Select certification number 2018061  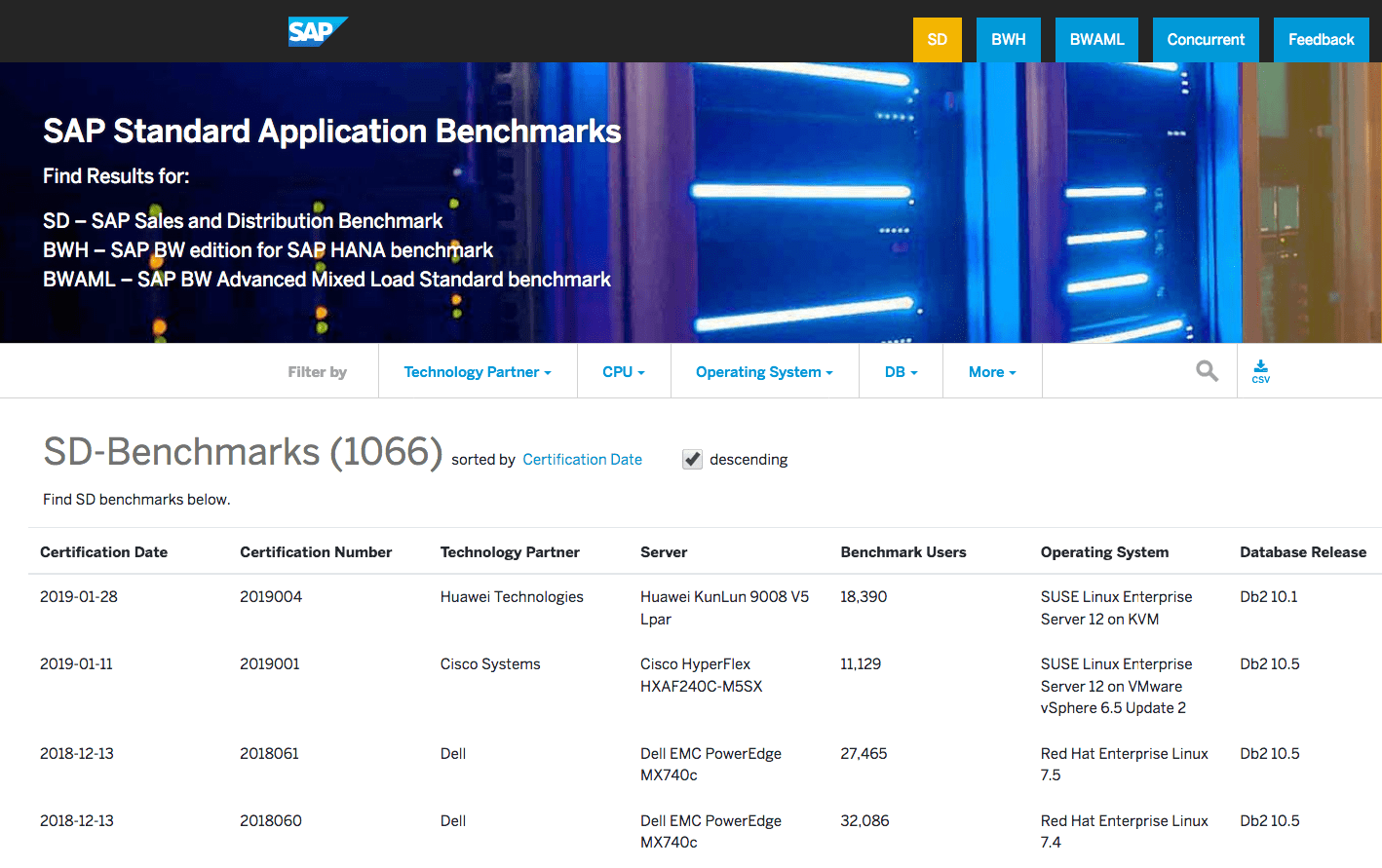coord(269,754)
